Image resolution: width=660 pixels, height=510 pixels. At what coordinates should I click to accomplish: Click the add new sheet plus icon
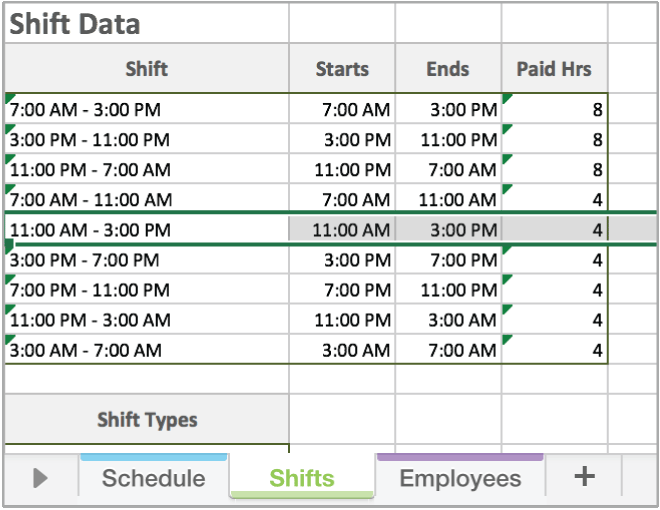(584, 476)
